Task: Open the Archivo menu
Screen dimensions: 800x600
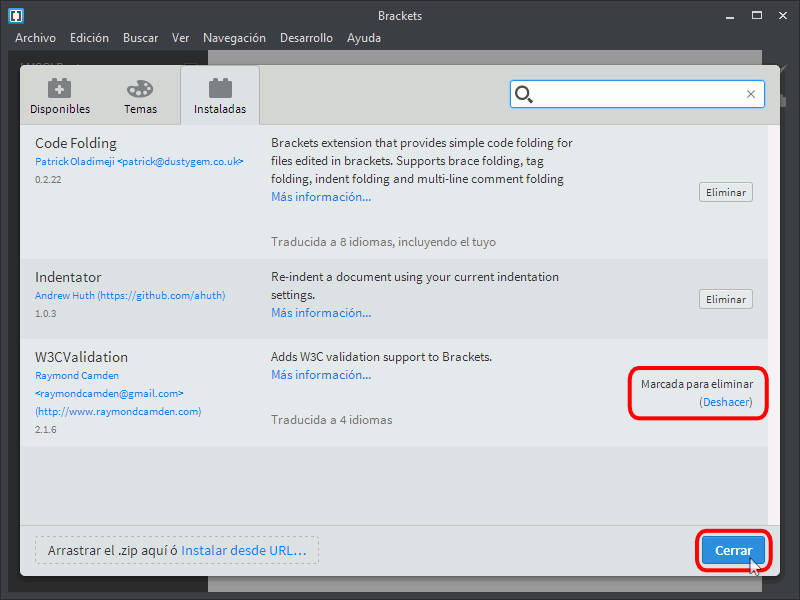Action: click(35, 38)
